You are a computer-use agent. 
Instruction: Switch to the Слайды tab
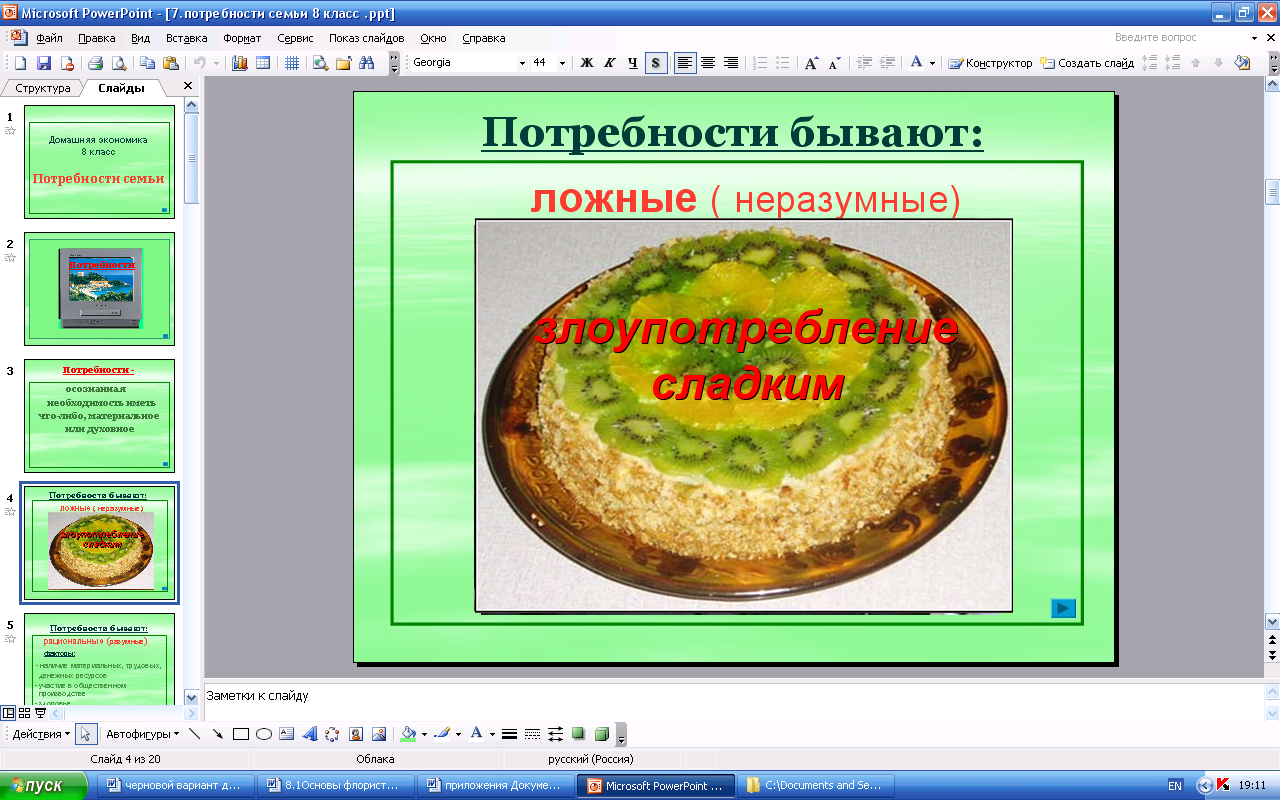[x=121, y=88]
